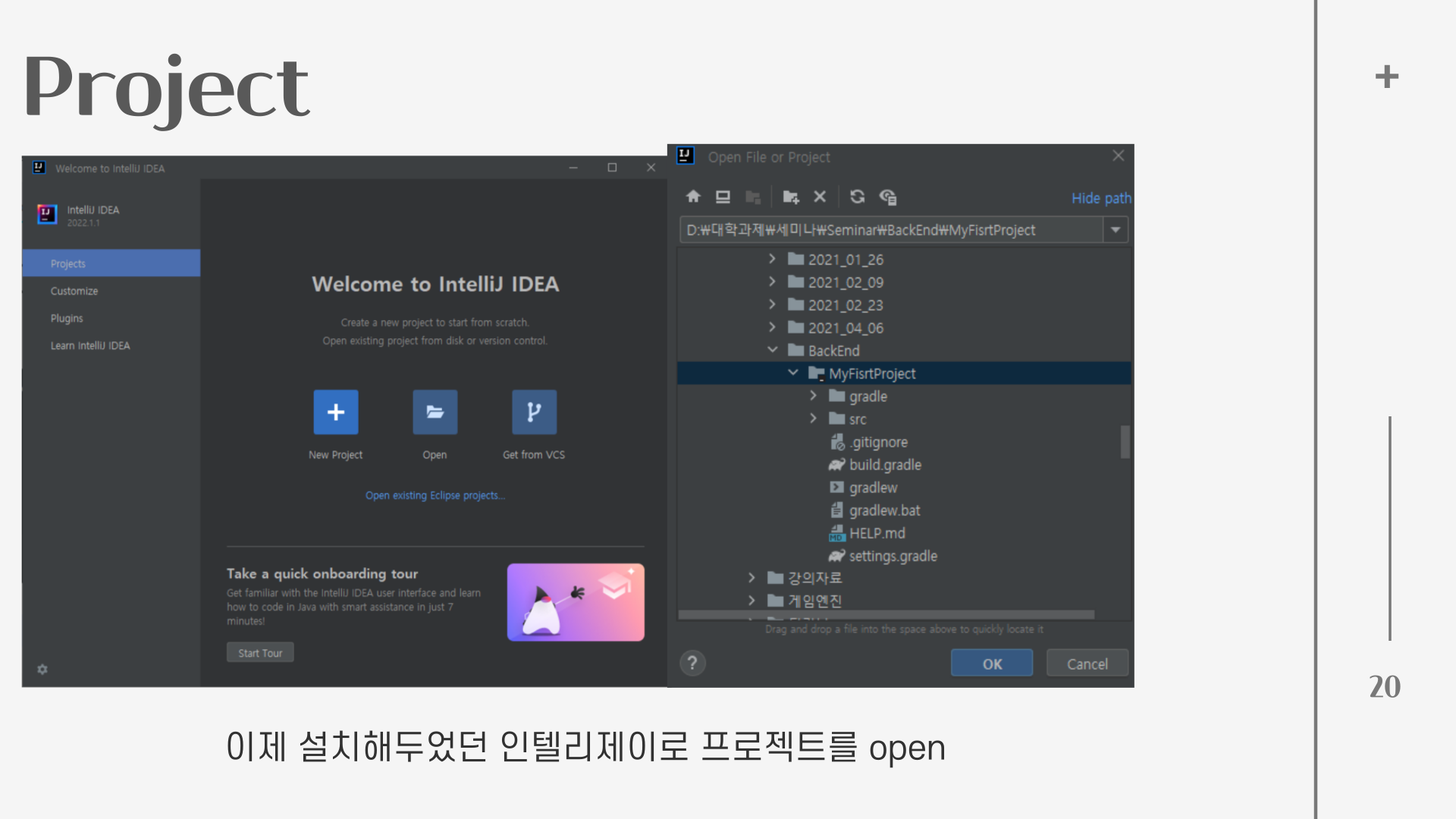Click the help question mark button
Image resolution: width=1456 pixels, height=819 pixels.
(x=692, y=664)
